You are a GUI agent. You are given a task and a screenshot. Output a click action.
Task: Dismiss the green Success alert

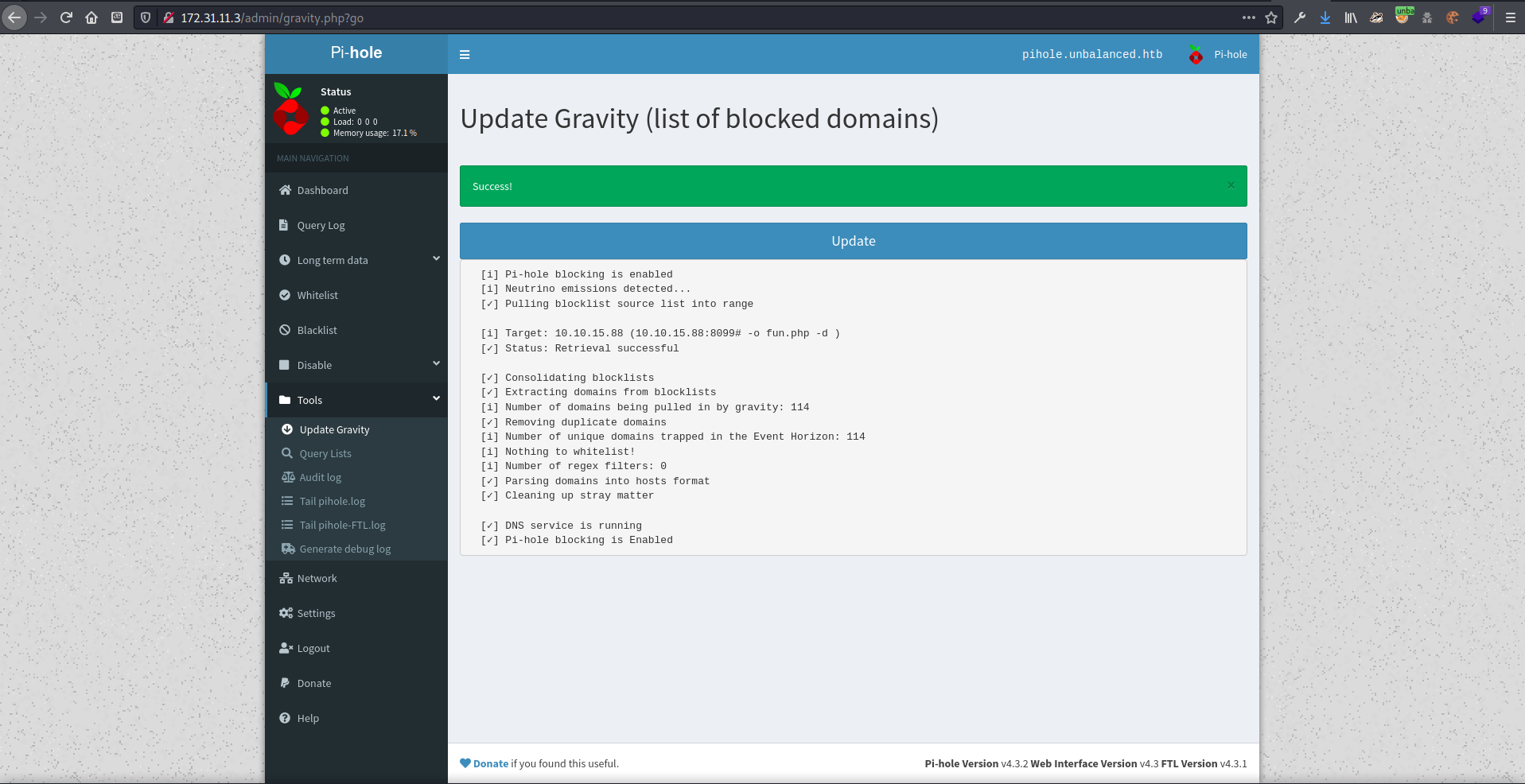1231,185
